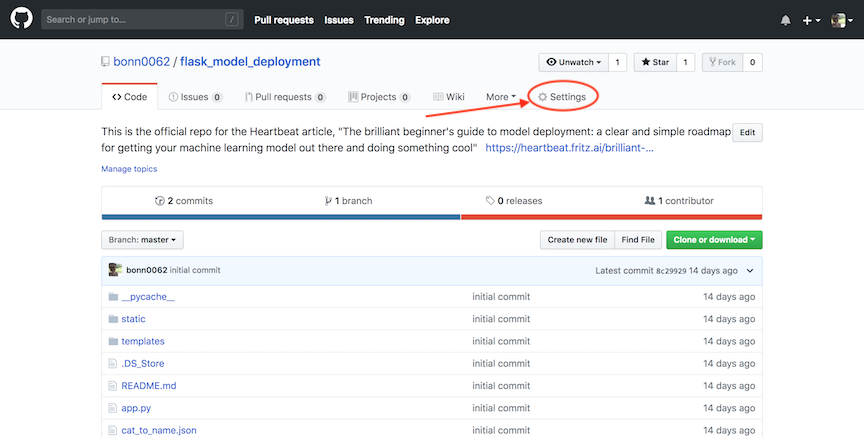The image size is (864, 437).
Task: Open the 2 commits history link
Action: click(184, 201)
